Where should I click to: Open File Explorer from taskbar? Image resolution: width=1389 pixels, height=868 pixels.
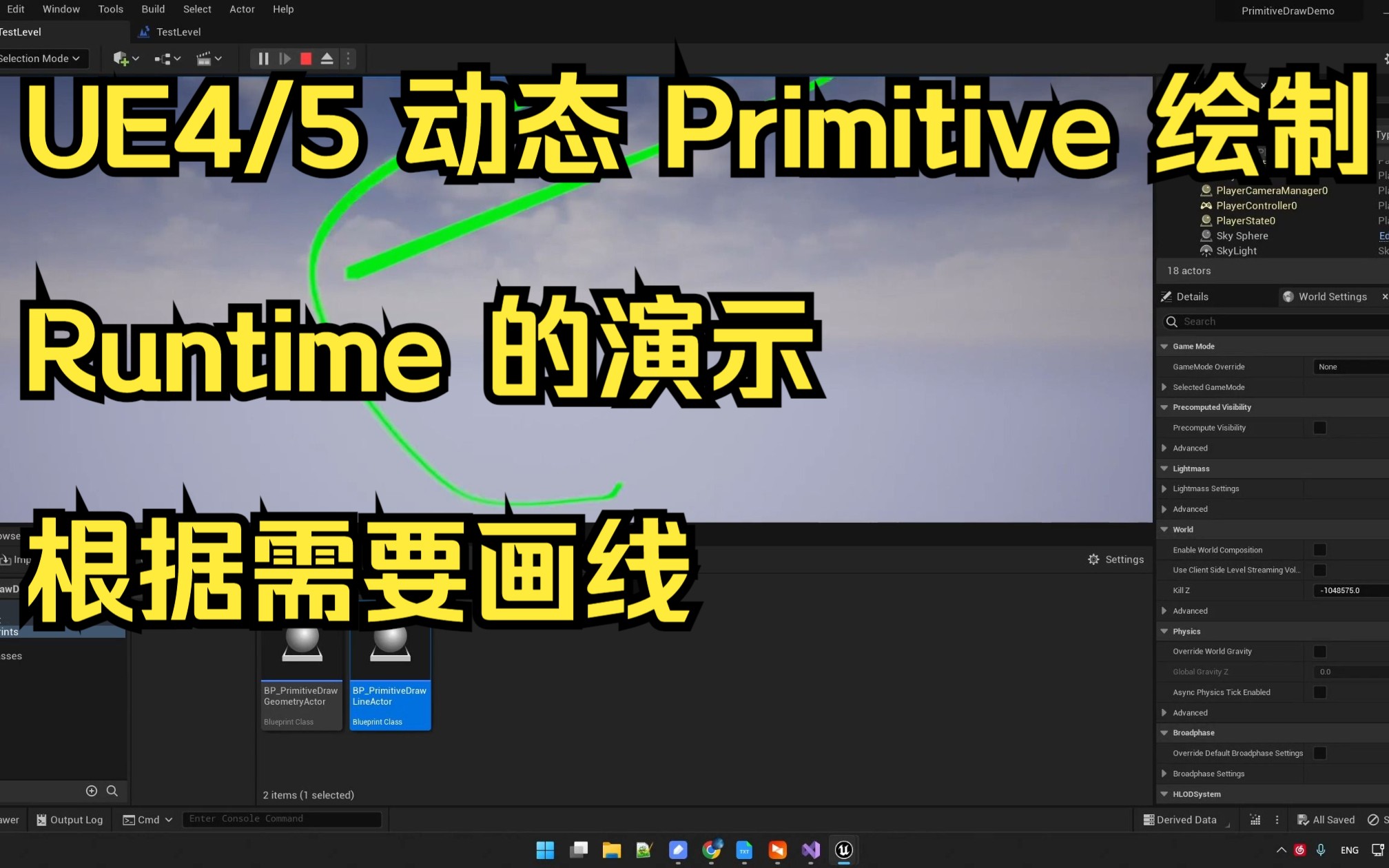pos(611,850)
